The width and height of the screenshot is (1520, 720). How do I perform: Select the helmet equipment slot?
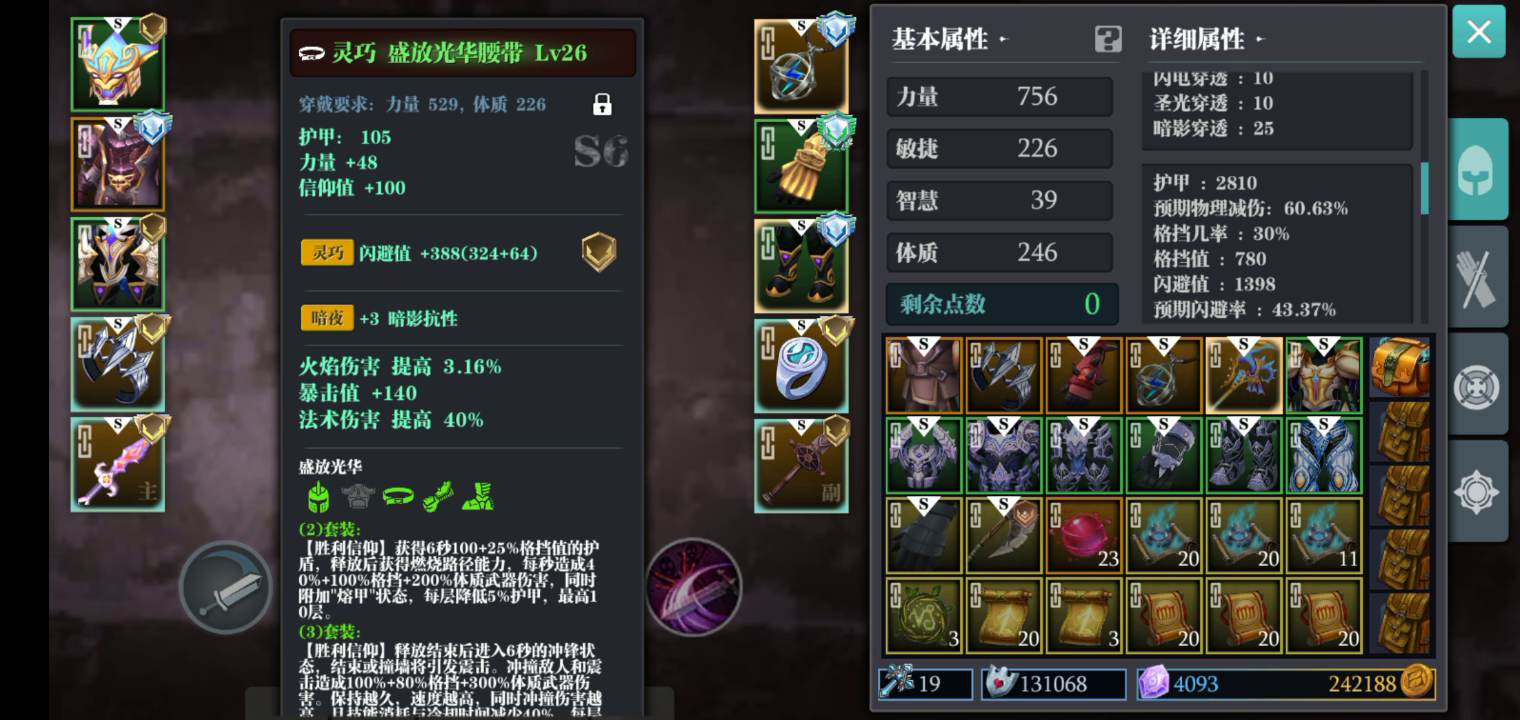(117, 64)
